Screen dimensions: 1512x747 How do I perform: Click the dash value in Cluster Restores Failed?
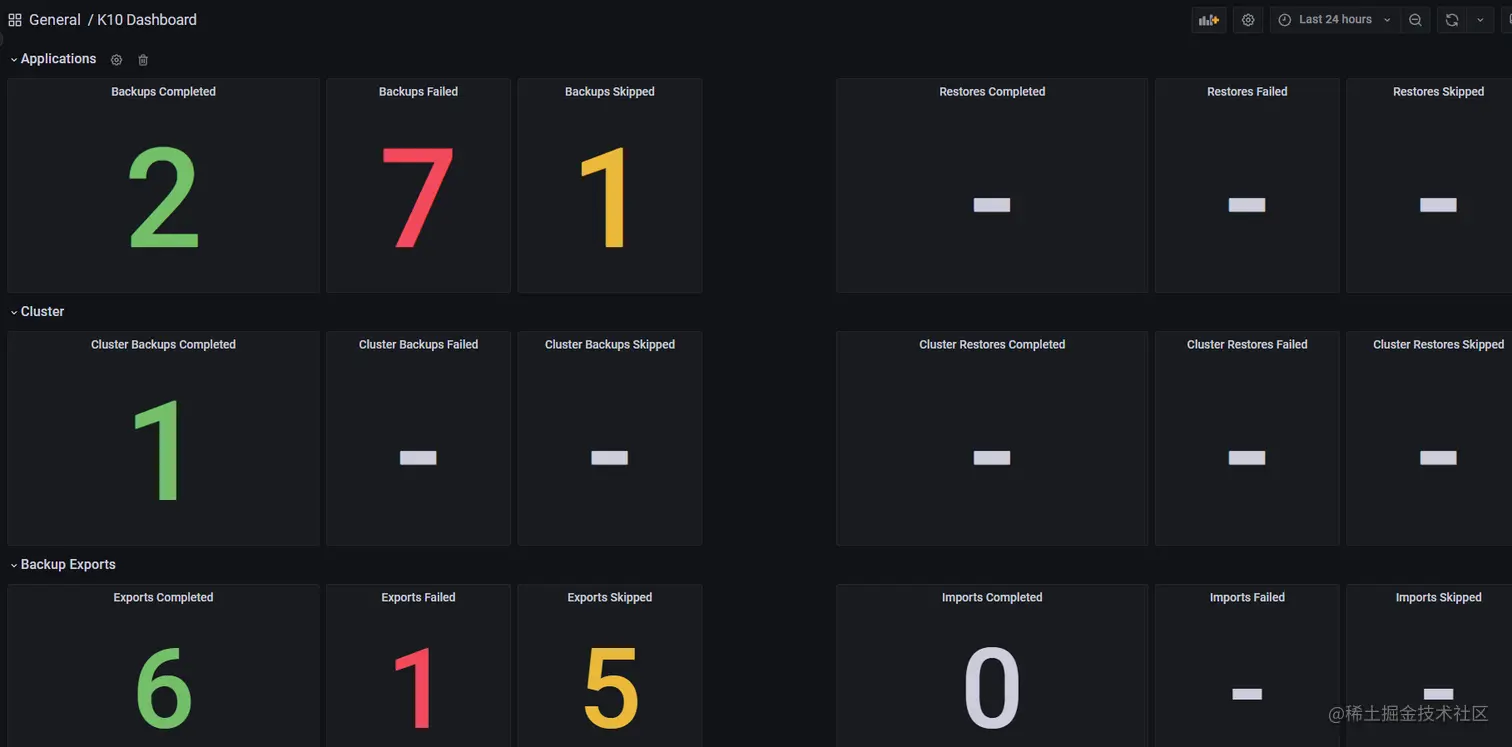point(1247,458)
